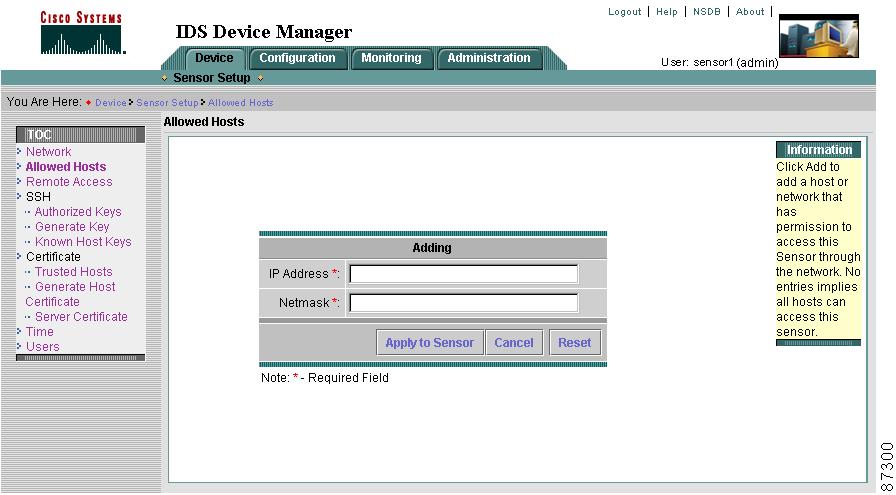Select Allowed Hosts in the TOC
896x495 pixels.
(66, 167)
